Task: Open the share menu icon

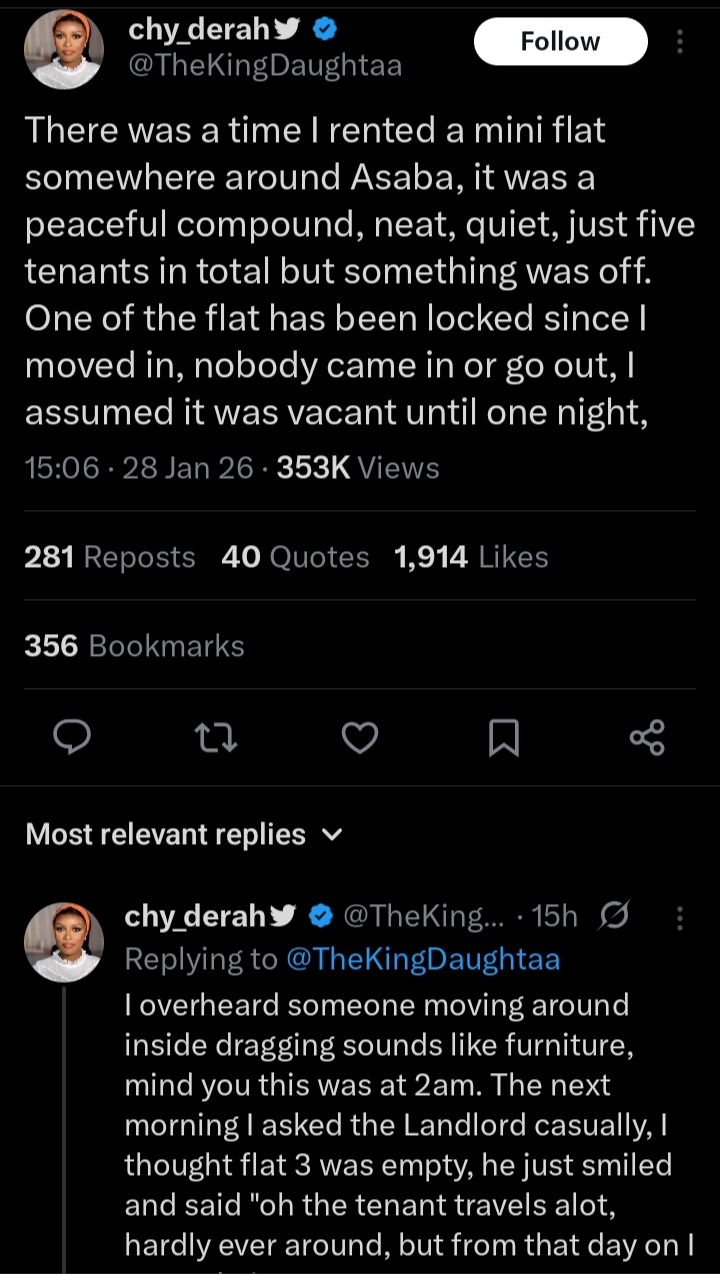Action: 648,738
